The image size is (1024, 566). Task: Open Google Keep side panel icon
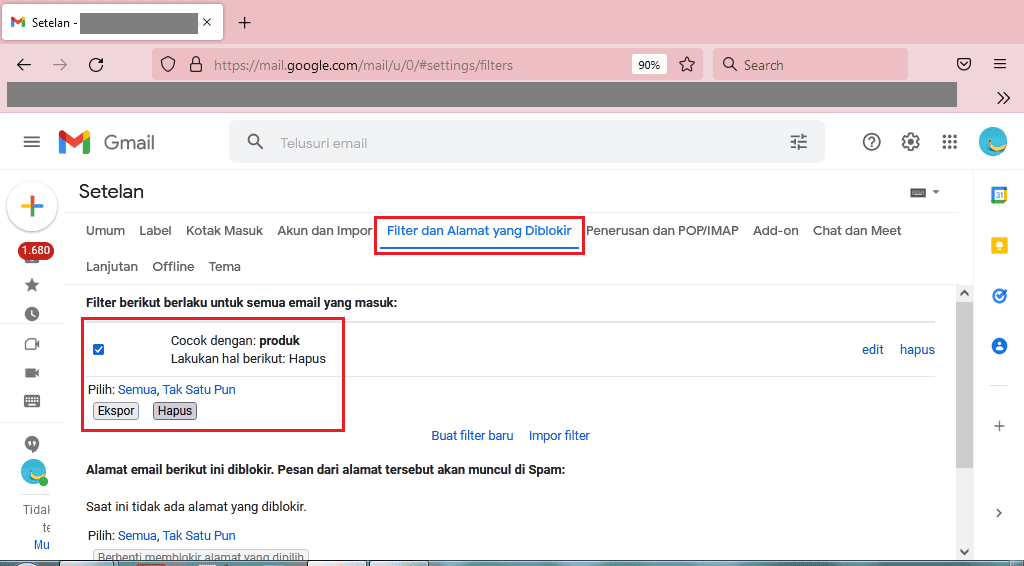pos(999,245)
